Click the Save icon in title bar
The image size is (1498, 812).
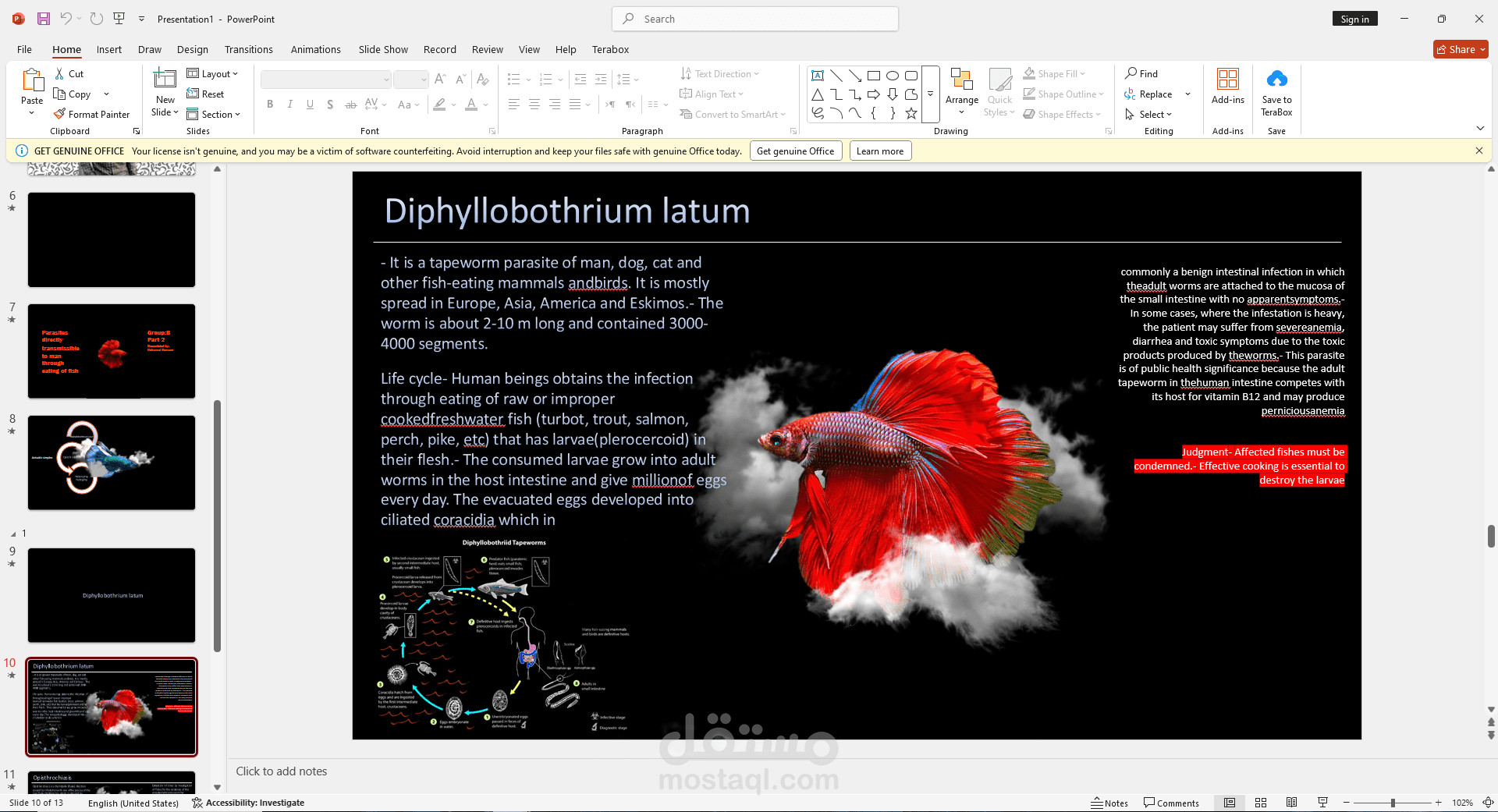[44, 19]
